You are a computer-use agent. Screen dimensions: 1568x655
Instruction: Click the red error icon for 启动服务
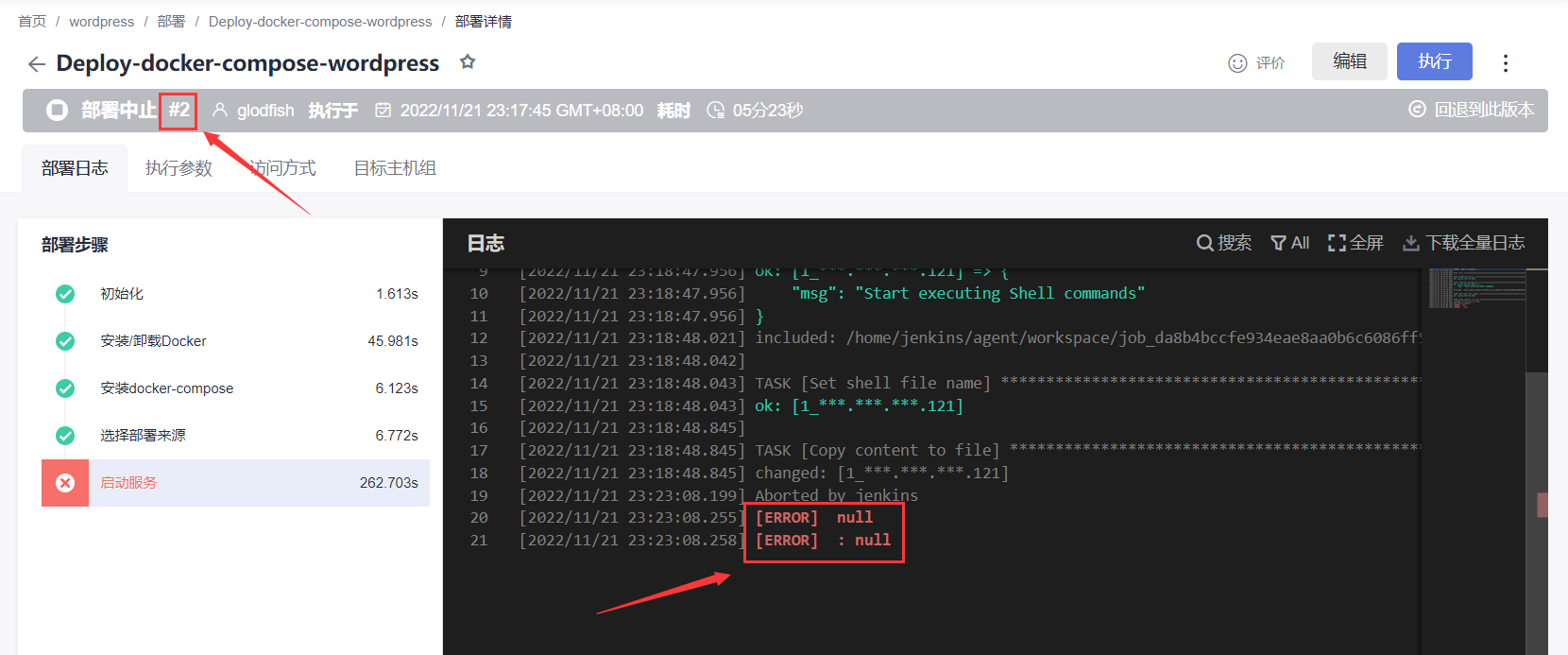point(65,483)
